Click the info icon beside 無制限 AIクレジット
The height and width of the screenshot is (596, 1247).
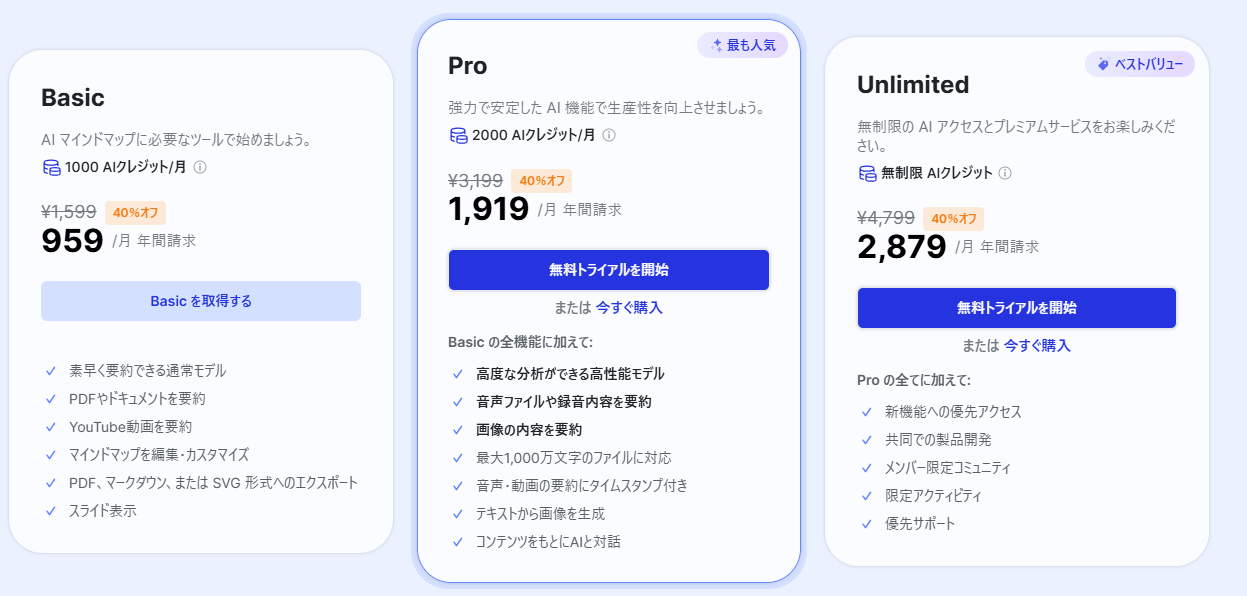[1005, 173]
